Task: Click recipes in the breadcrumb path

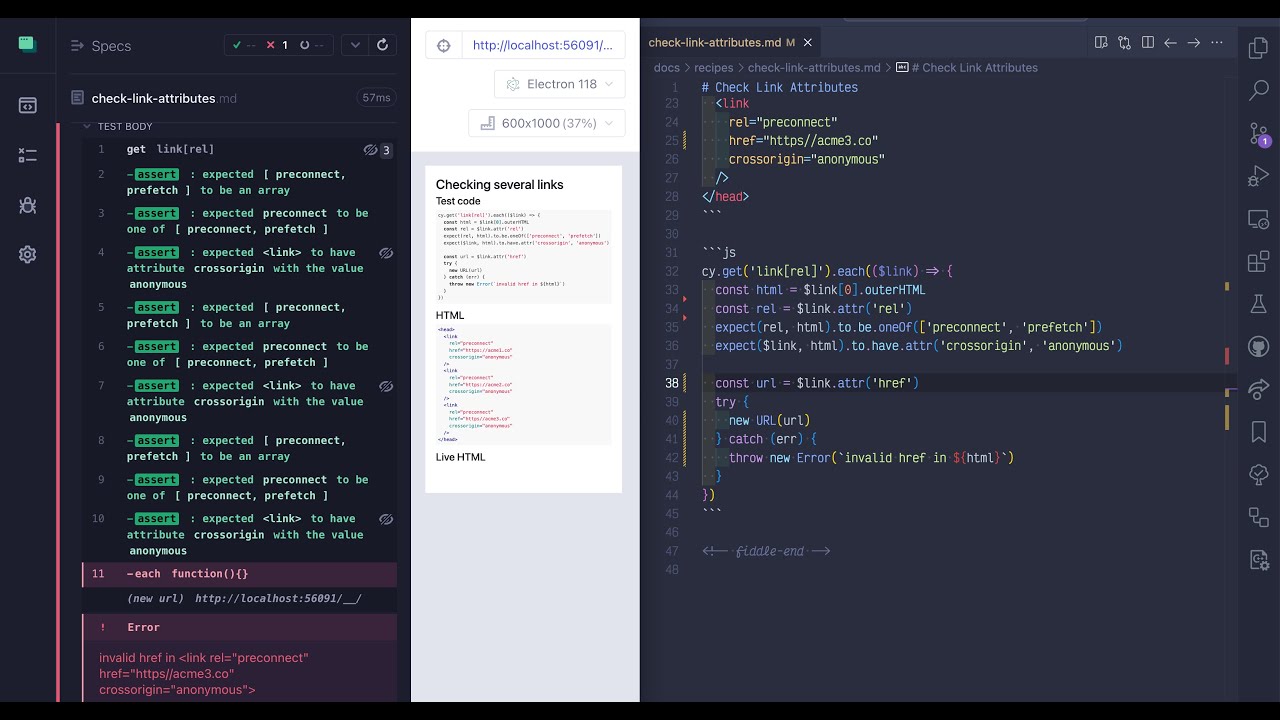Action: [714, 68]
